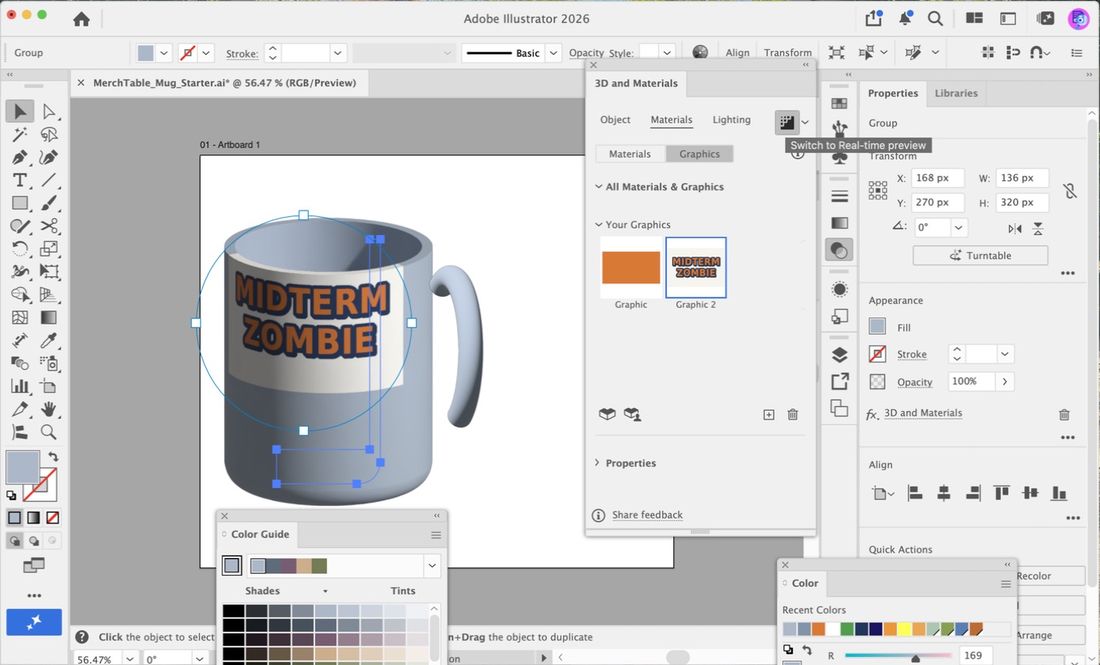Expand the Properties section in 3D panel
Viewport: 1100px width, 665px height.
tap(597, 463)
